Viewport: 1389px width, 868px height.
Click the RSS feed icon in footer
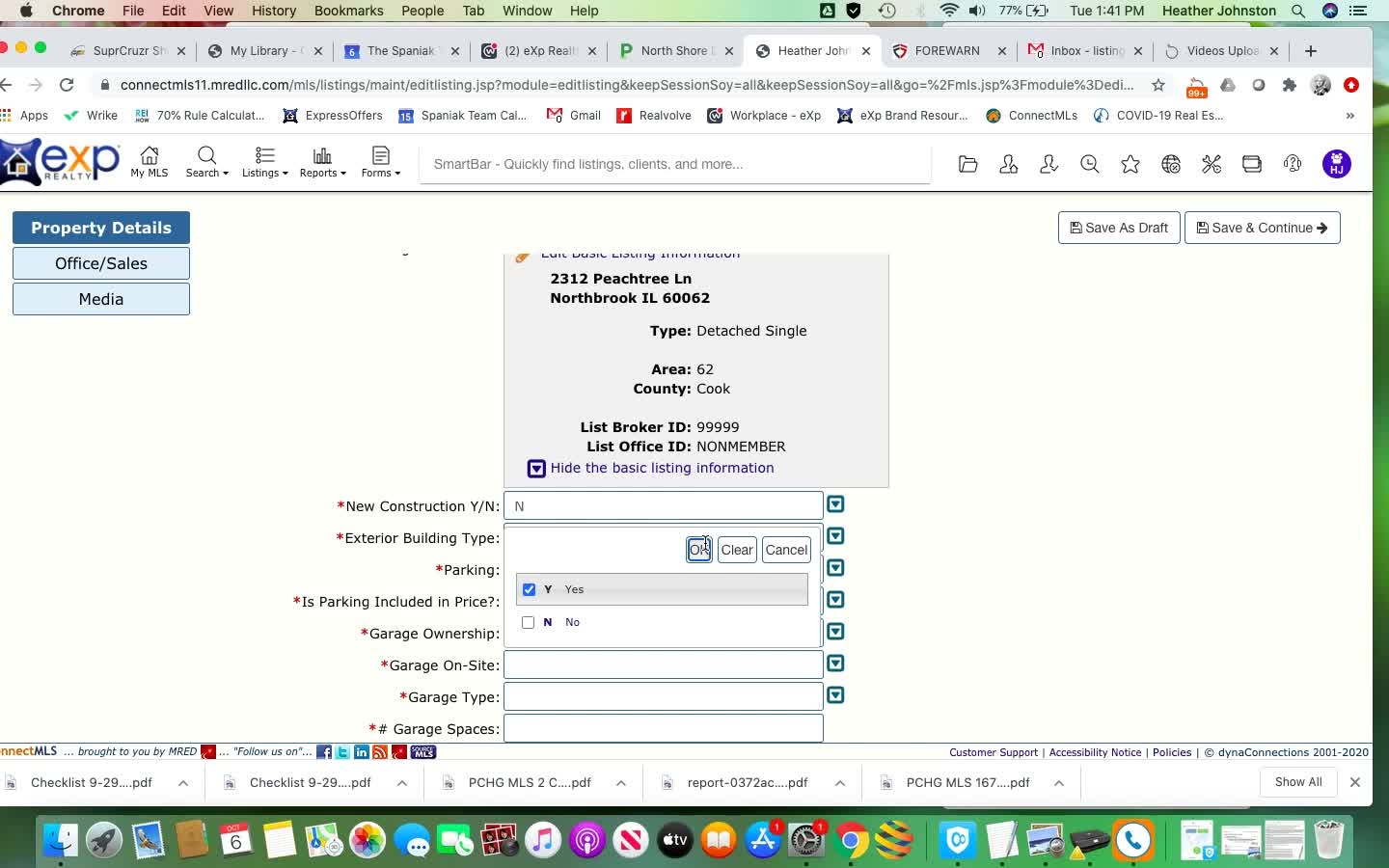(x=380, y=752)
